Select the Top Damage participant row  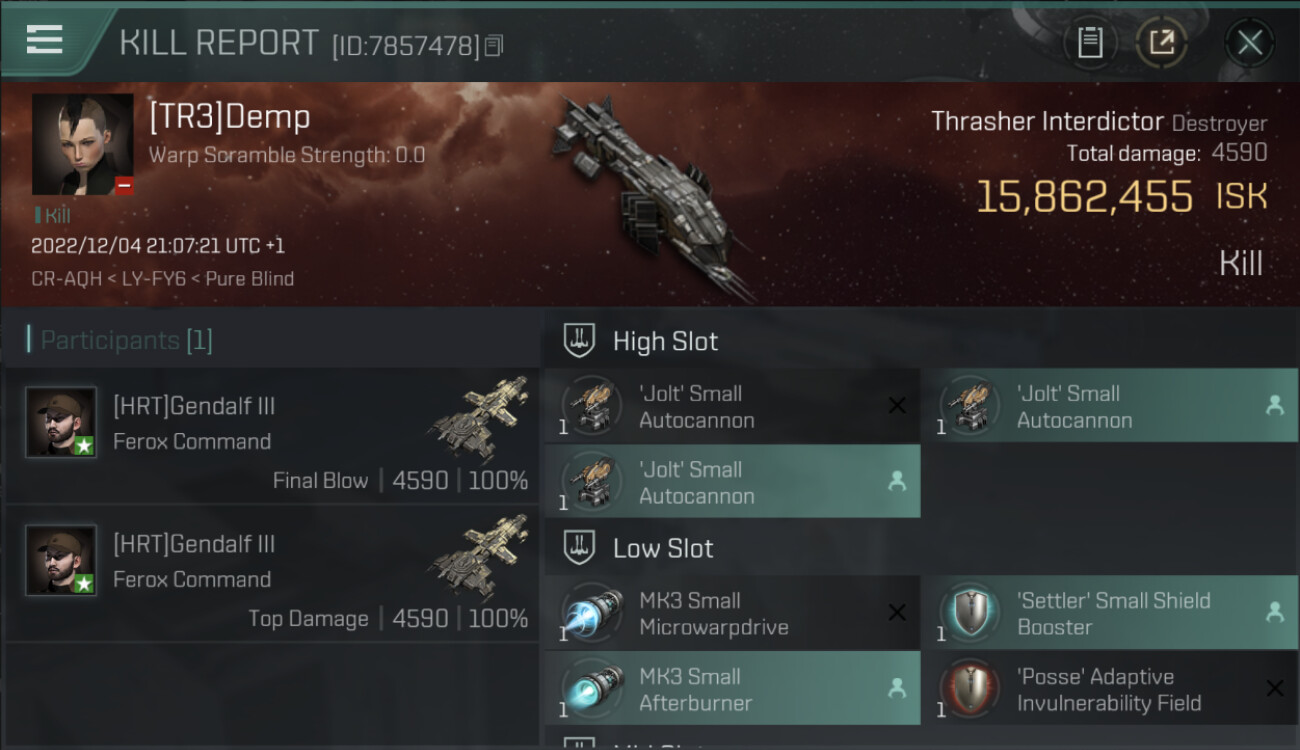click(272, 573)
